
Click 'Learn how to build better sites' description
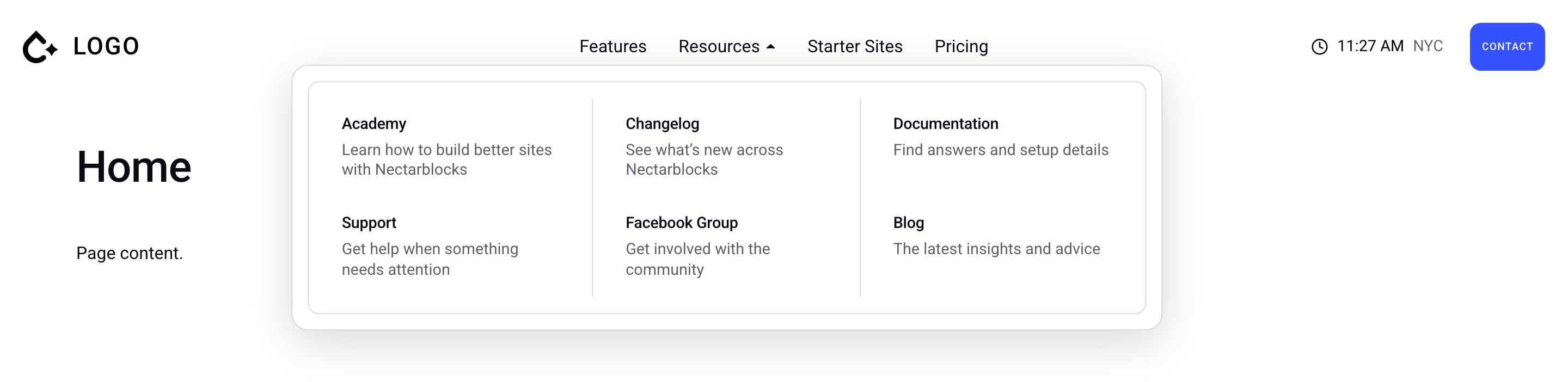tap(447, 159)
